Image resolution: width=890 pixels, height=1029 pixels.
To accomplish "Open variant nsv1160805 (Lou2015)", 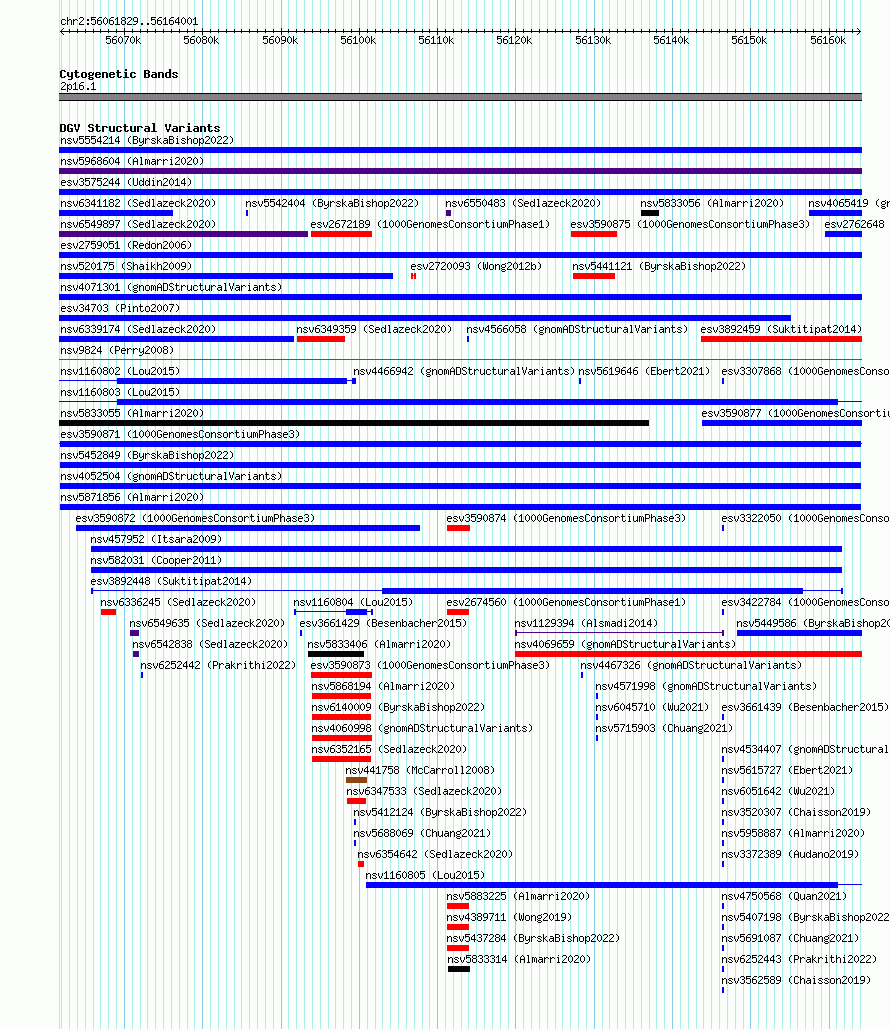I will click(x=425, y=875).
